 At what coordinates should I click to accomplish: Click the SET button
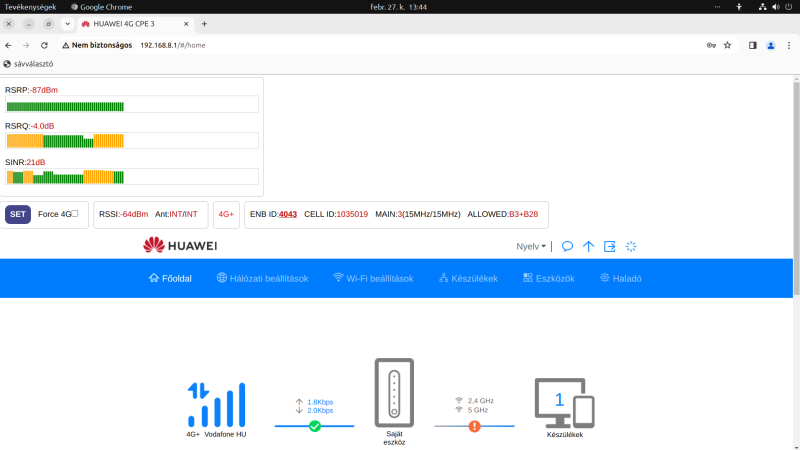pyautogui.click(x=18, y=214)
